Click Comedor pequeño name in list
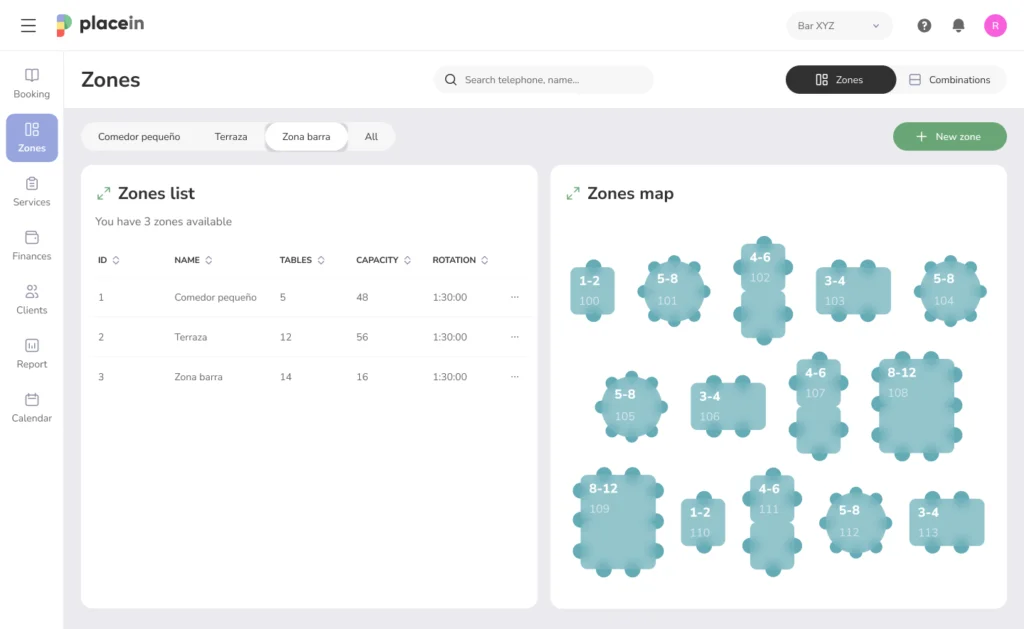 (216, 297)
